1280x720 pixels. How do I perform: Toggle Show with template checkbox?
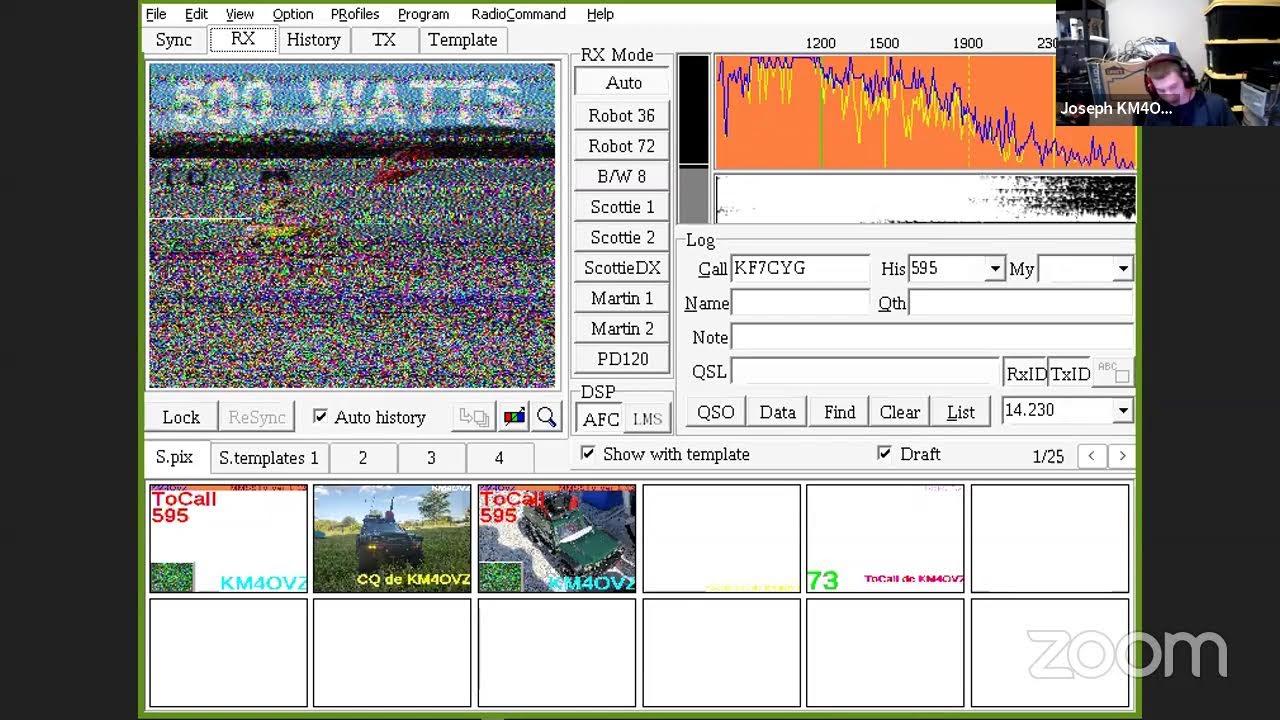[x=588, y=453]
